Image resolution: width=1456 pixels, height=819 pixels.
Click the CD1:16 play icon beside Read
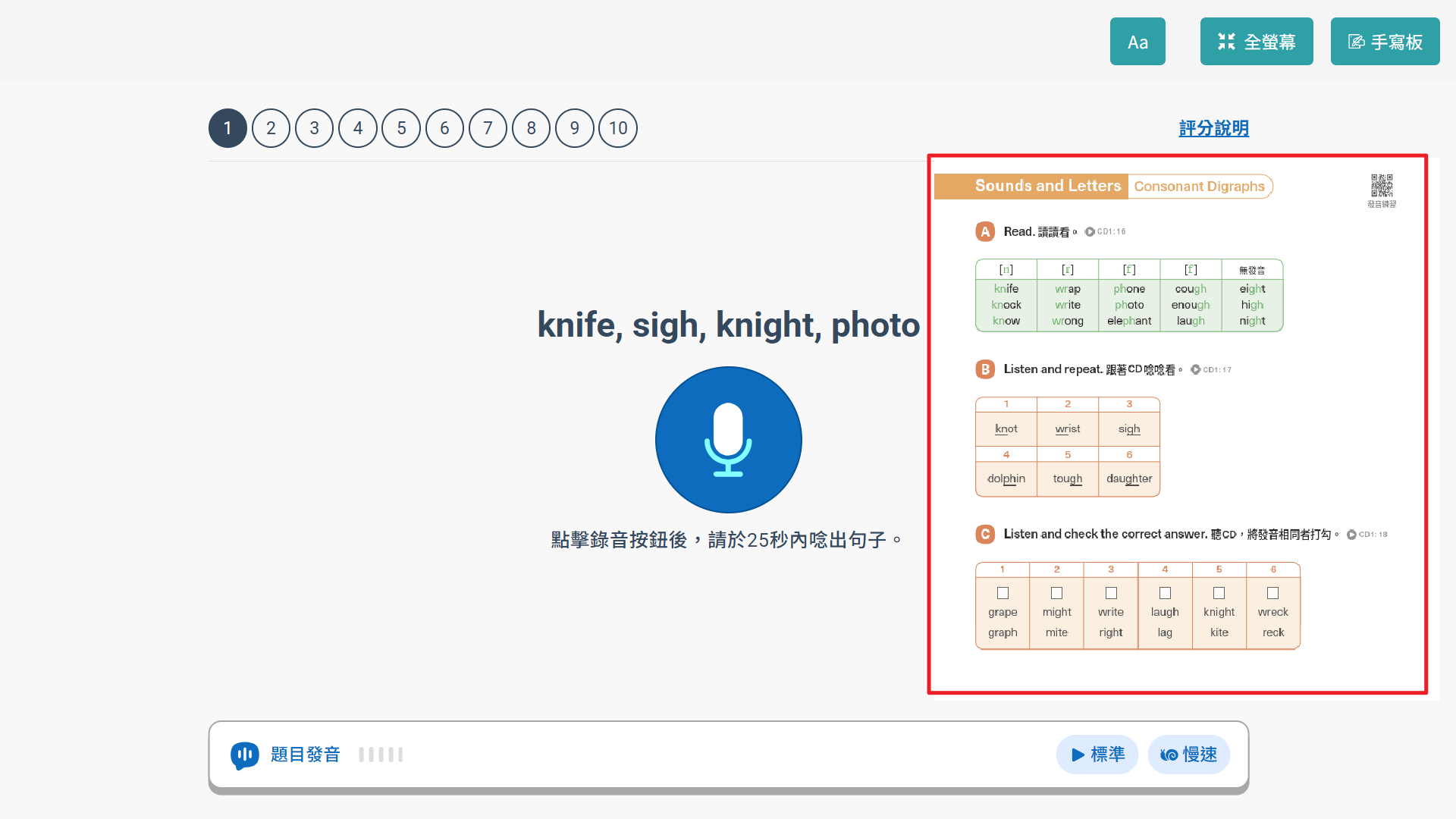pyautogui.click(x=1090, y=232)
